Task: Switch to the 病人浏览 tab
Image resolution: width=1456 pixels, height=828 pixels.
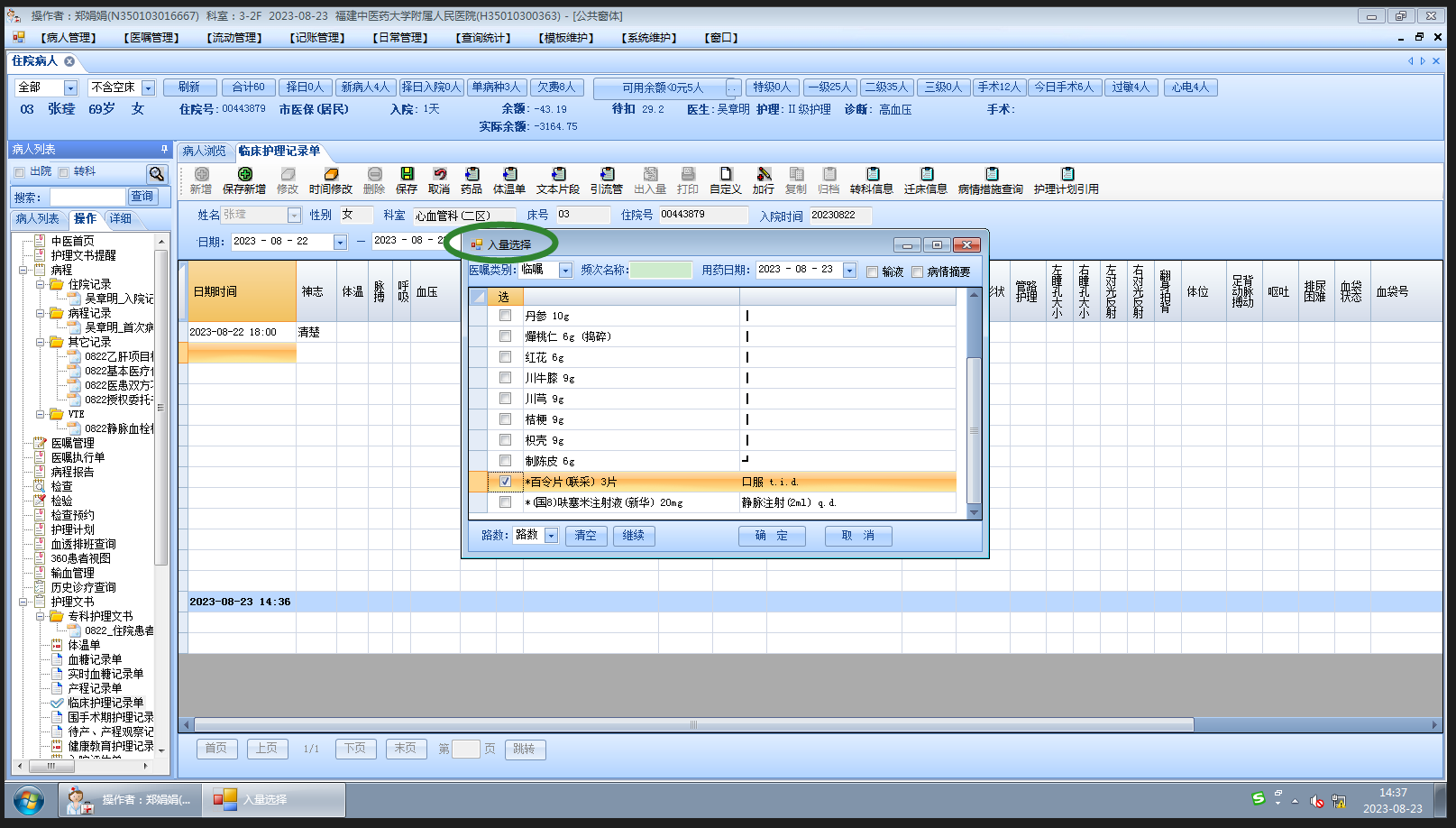Action: (205, 151)
